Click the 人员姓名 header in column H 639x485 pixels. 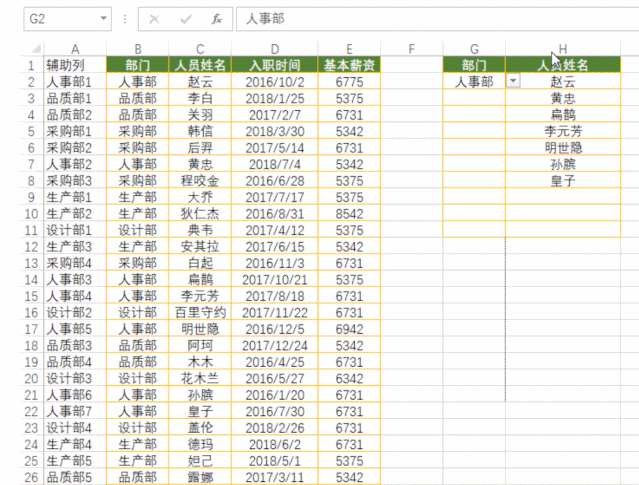pyautogui.click(x=563, y=65)
